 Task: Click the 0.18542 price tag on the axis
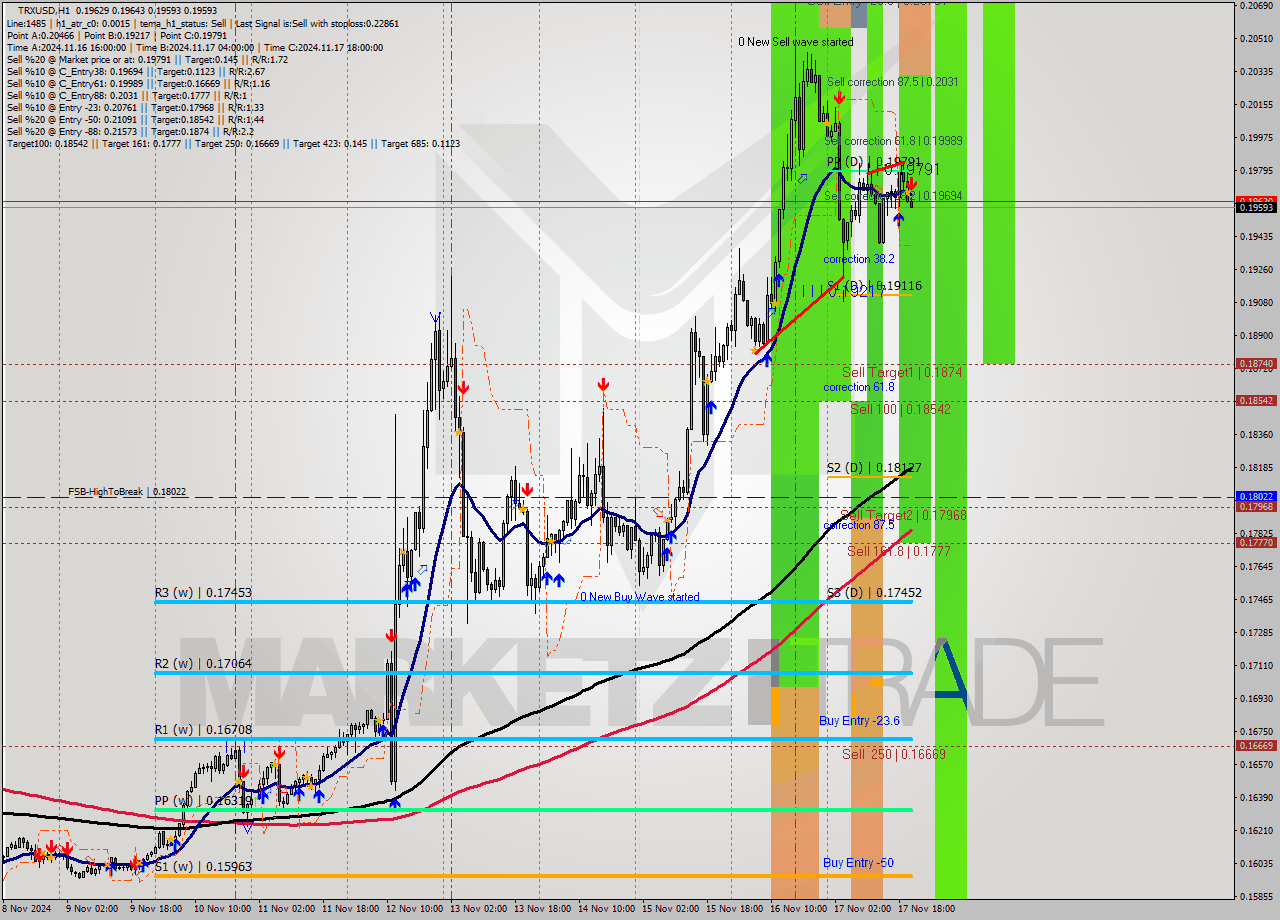coord(1256,400)
